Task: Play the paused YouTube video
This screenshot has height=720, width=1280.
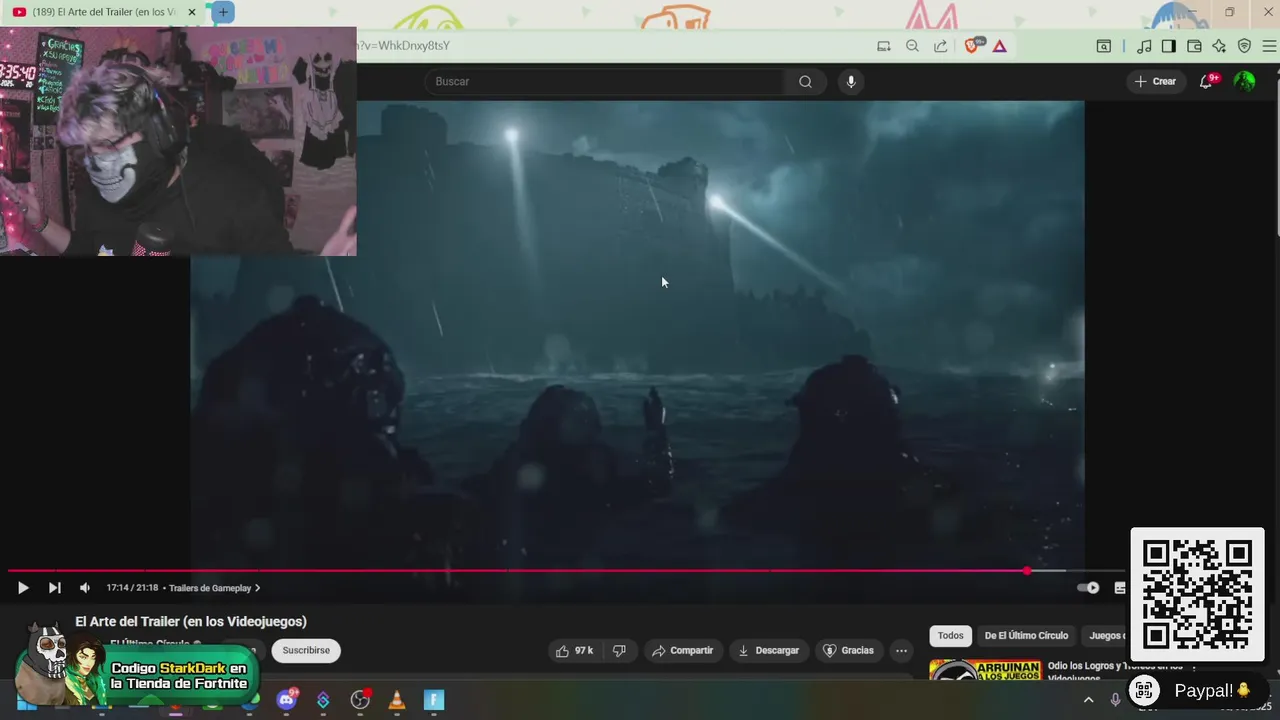Action: point(23,588)
